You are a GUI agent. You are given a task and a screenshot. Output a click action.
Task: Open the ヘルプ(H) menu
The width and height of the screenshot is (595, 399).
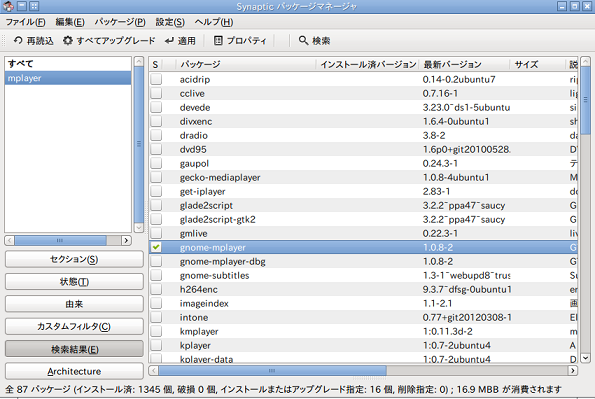(x=214, y=22)
